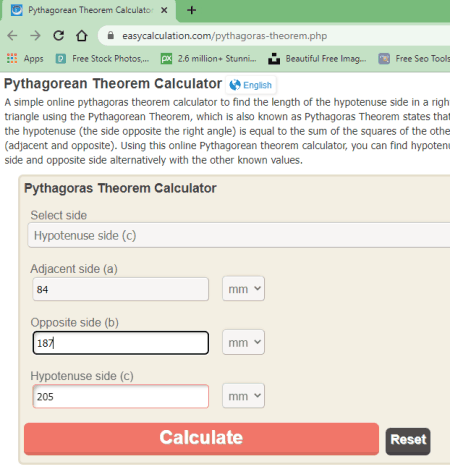Expand the Select side dropdown
Screen dimensions: 450x472
pos(239,236)
